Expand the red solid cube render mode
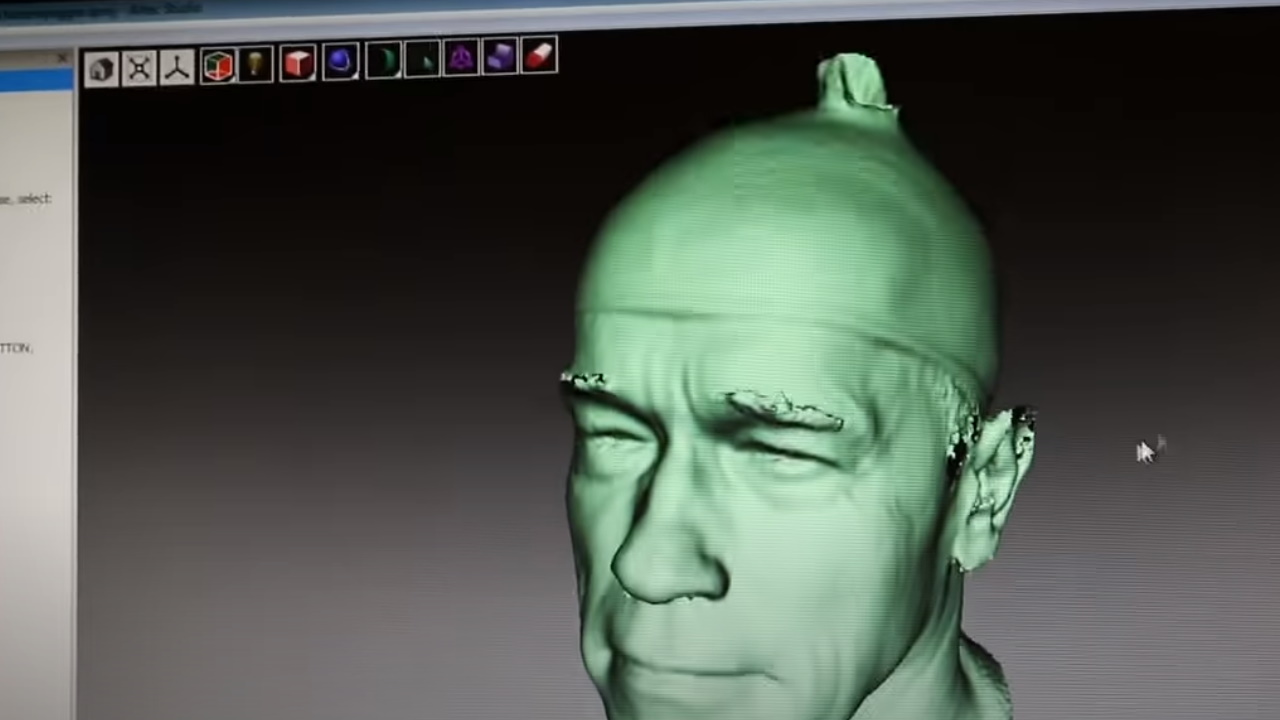 point(298,64)
